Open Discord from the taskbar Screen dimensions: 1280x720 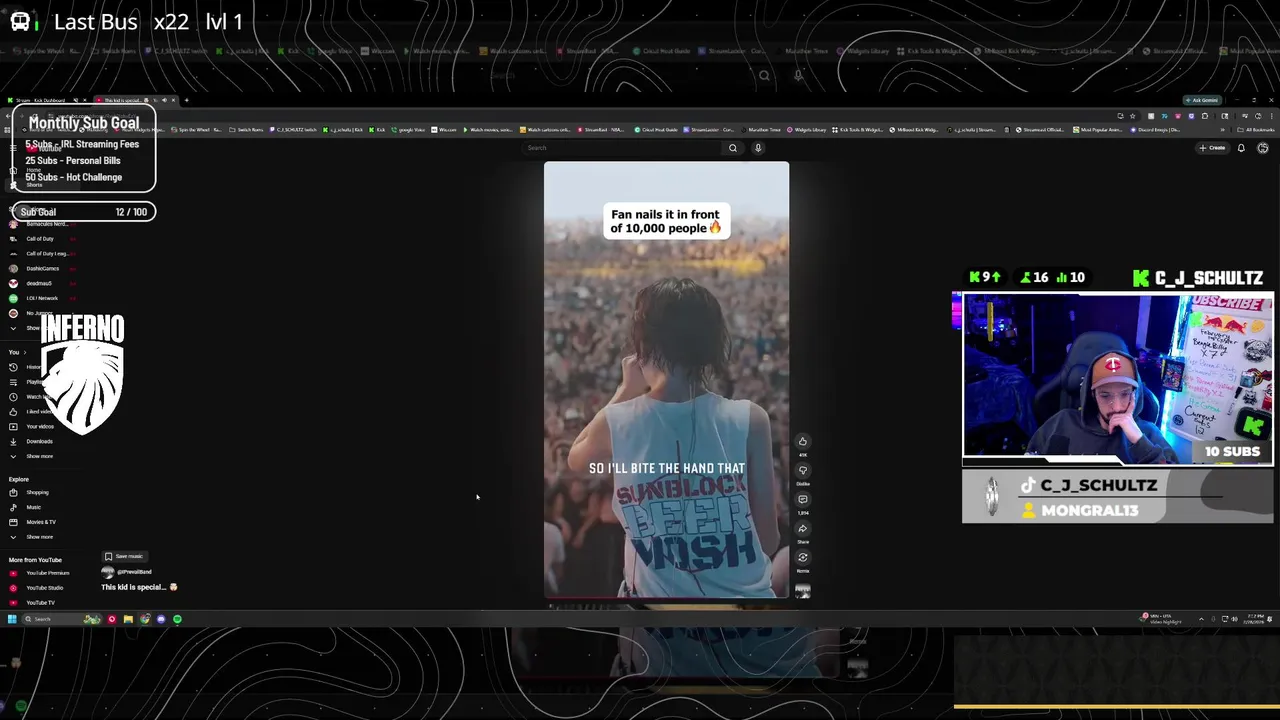tap(161, 619)
